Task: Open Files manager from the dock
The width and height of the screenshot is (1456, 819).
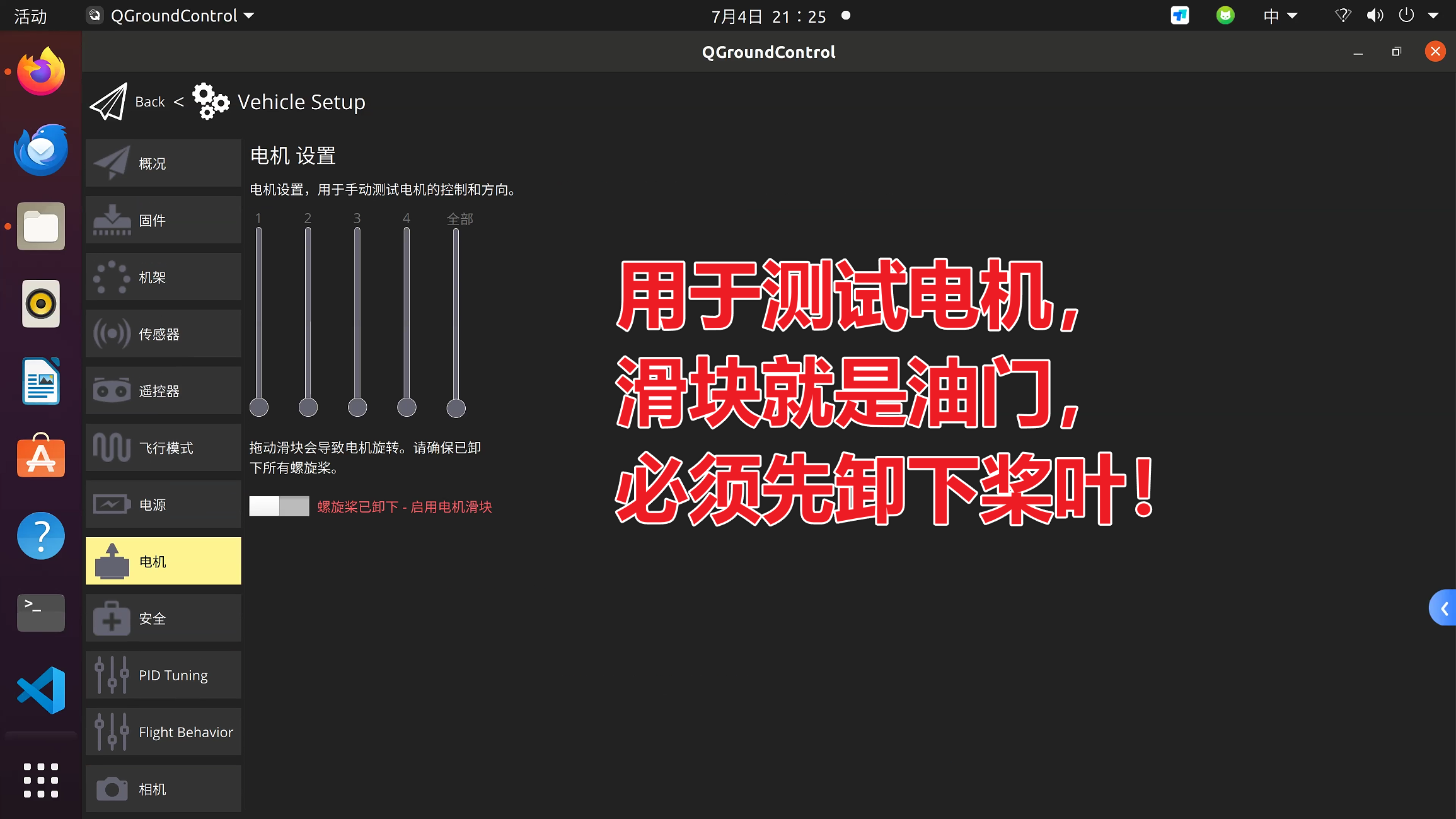Action: 41,226
